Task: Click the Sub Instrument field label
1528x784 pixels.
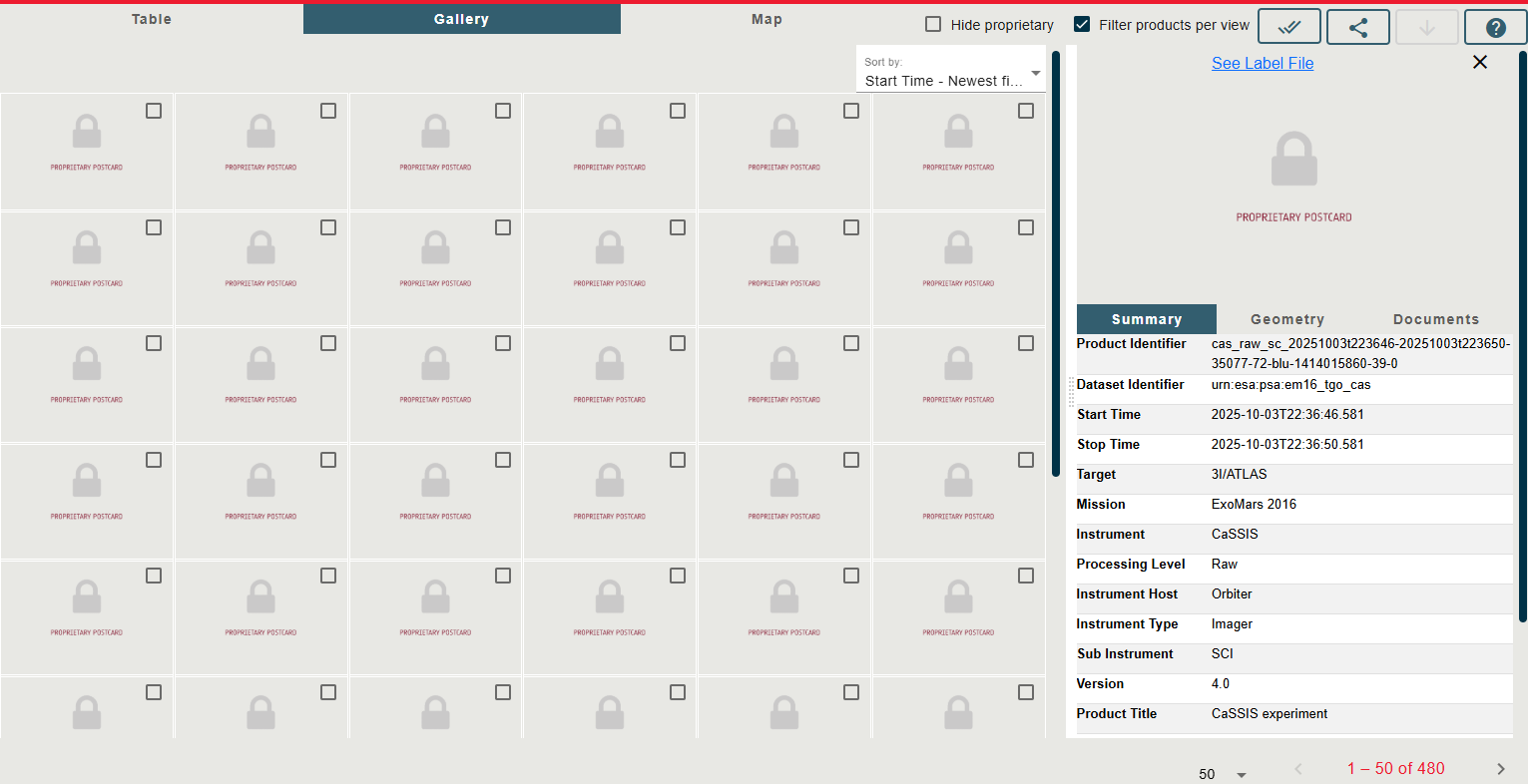Action: (1125, 654)
